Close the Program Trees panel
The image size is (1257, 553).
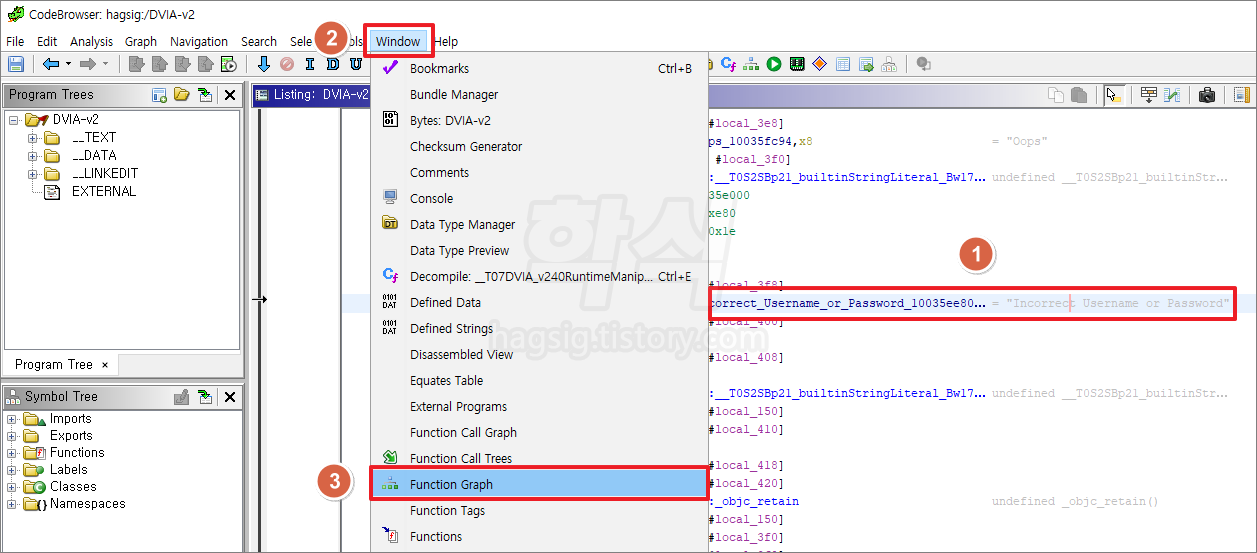point(230,95)
